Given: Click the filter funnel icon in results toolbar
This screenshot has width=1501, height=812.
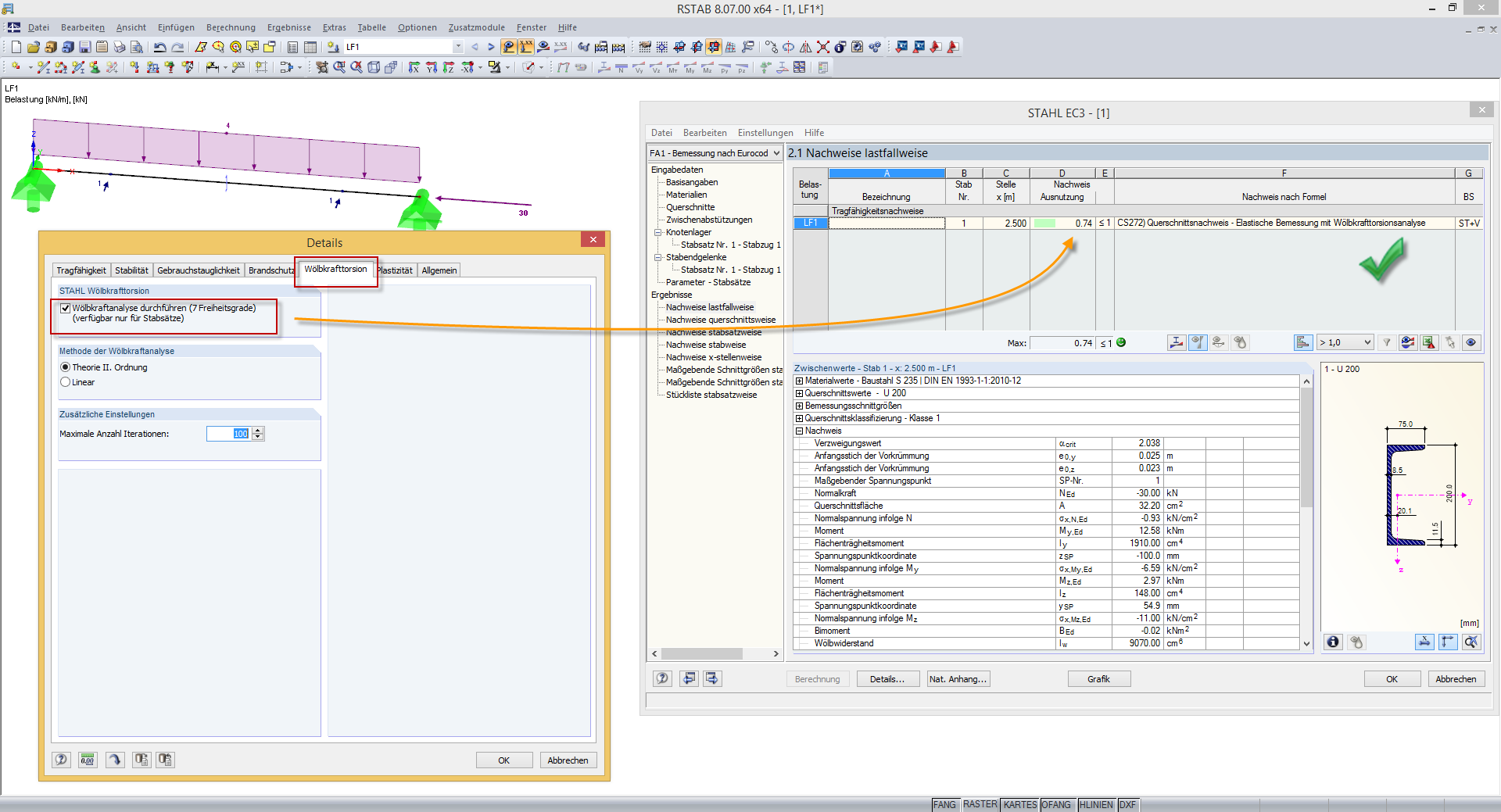Looking at the screenshot, I should point(1387,342).
